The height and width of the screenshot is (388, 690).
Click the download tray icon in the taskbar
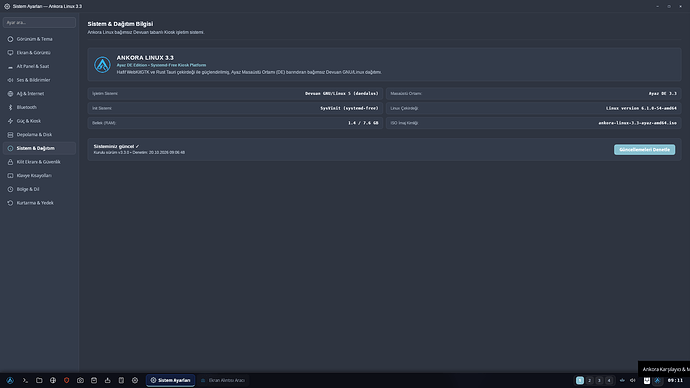(x=107, y=381)
